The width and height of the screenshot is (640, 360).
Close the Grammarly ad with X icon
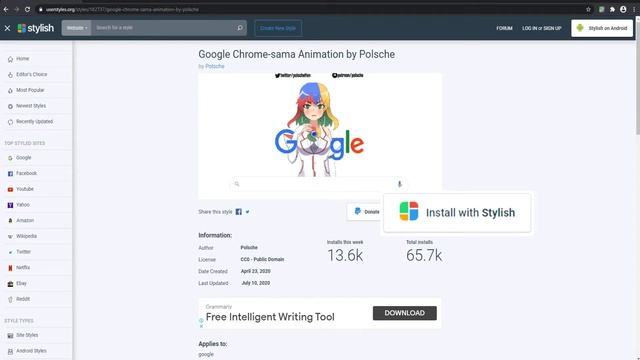[x=201, y=326]
